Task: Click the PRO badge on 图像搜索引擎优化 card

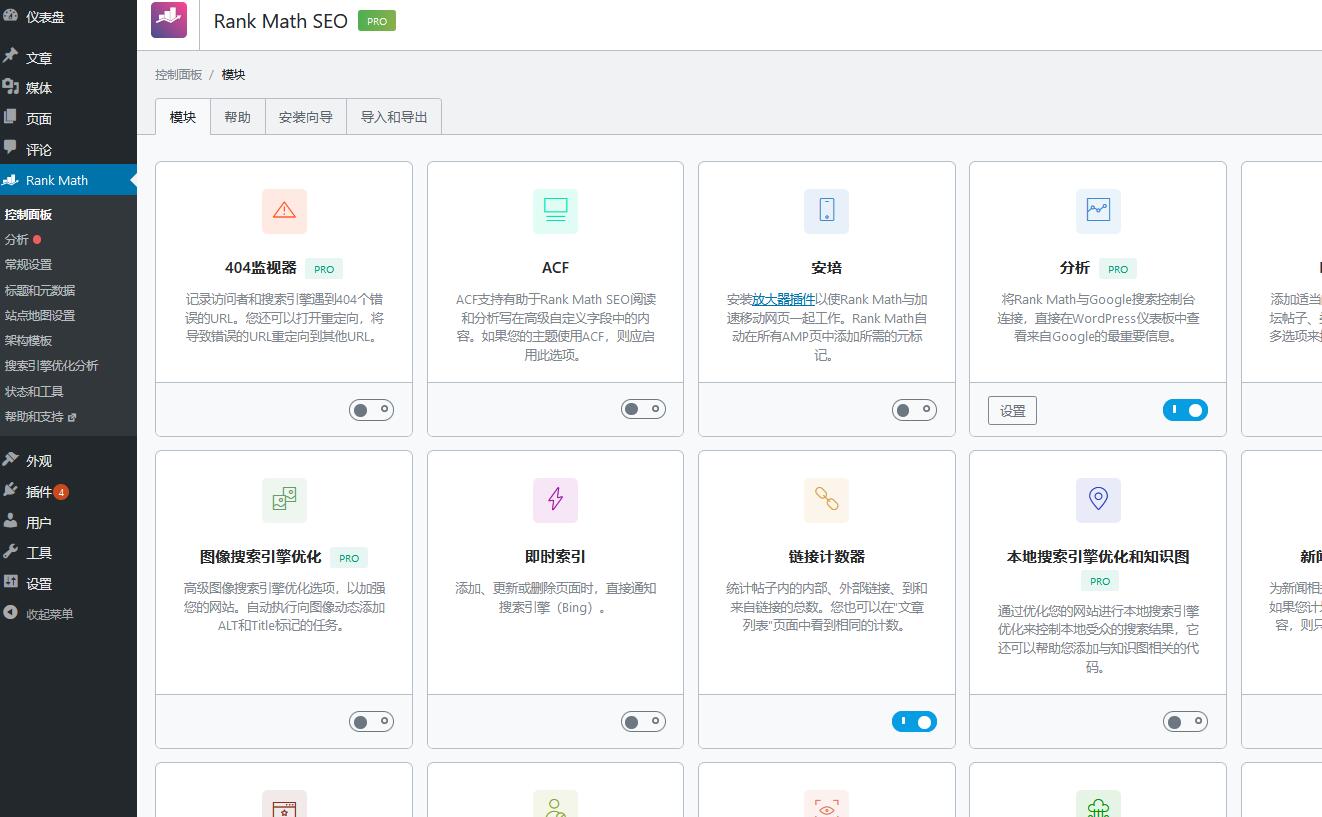Action: 349,558
